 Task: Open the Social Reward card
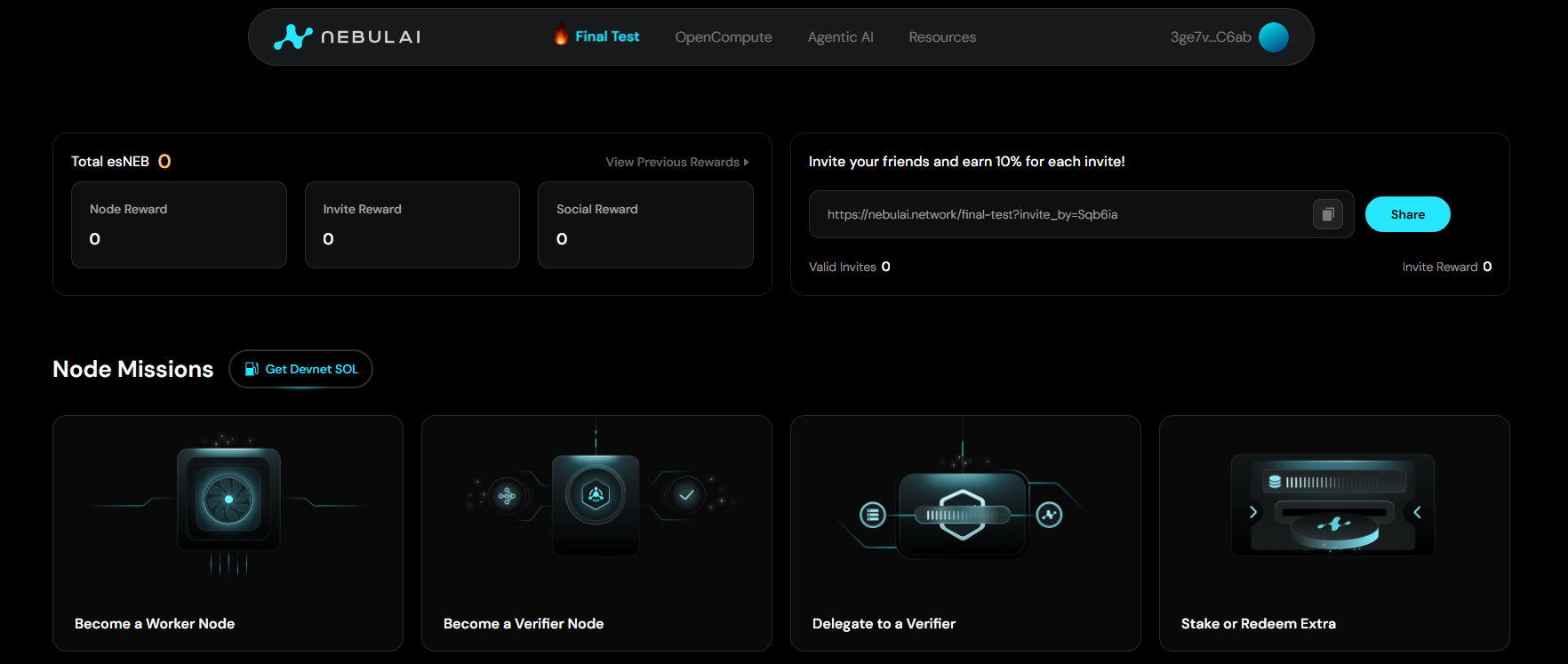645,225
